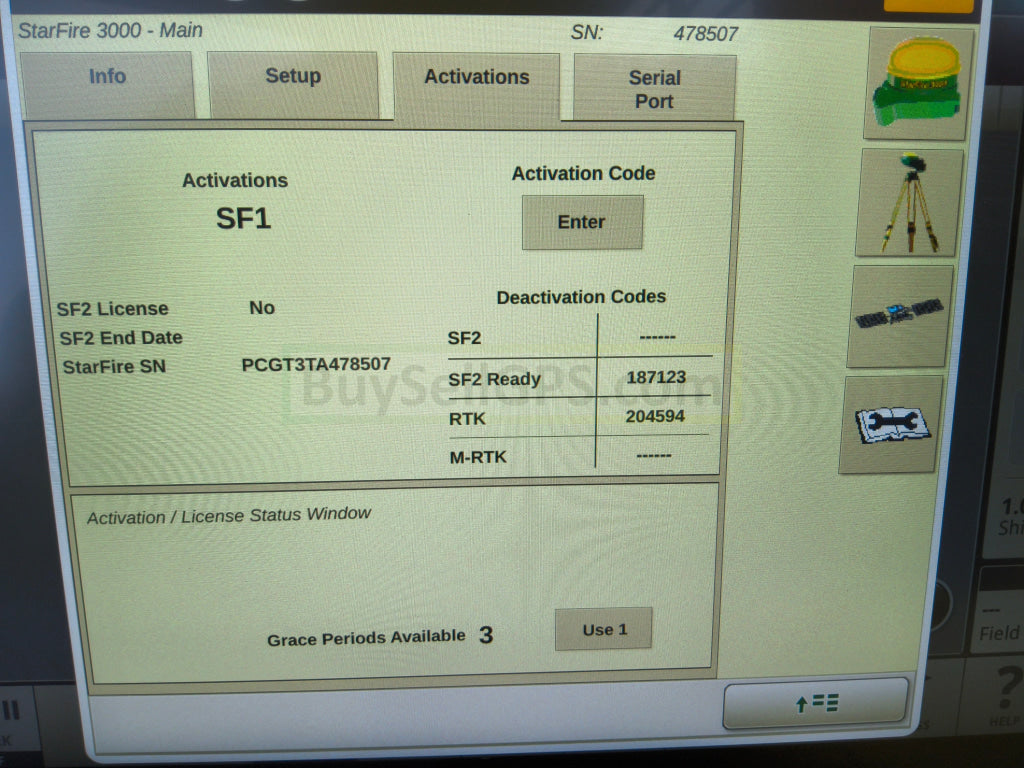Click the header serial number 478507

(x=706, y=33)
